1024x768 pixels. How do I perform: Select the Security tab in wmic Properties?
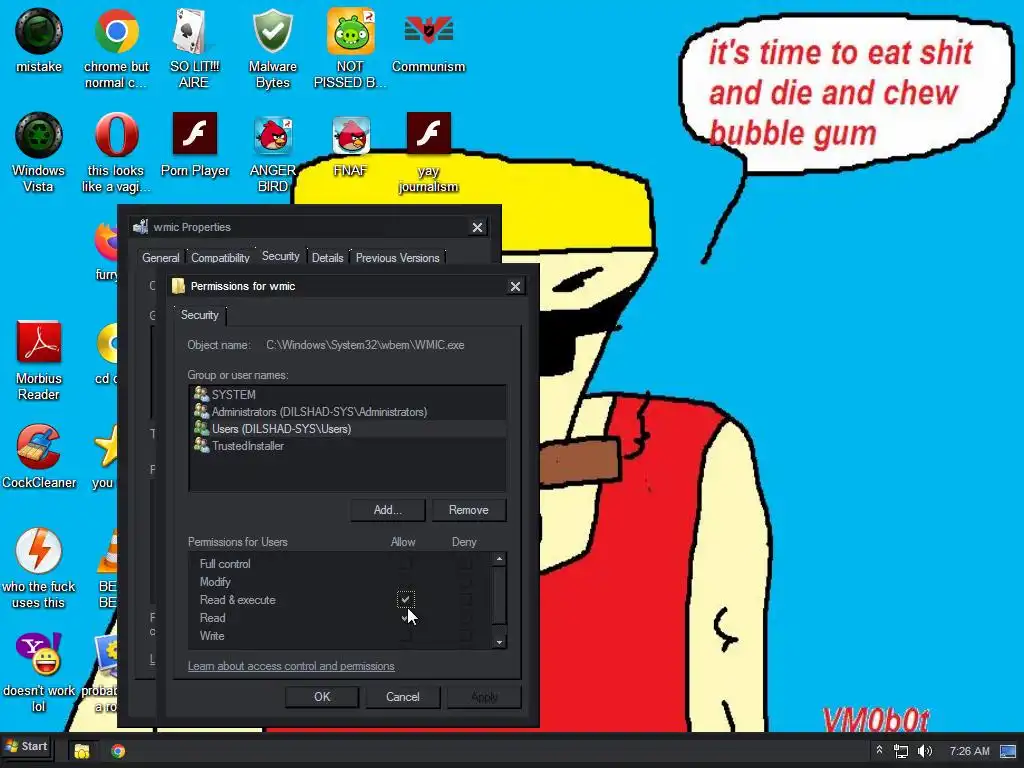coord(281,256)
